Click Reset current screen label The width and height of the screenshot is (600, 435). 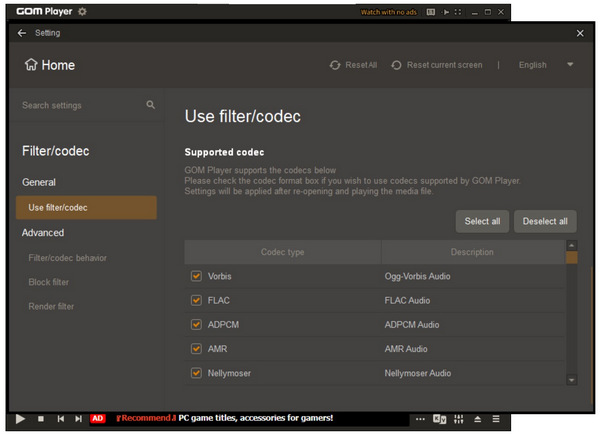pos(444,65)
